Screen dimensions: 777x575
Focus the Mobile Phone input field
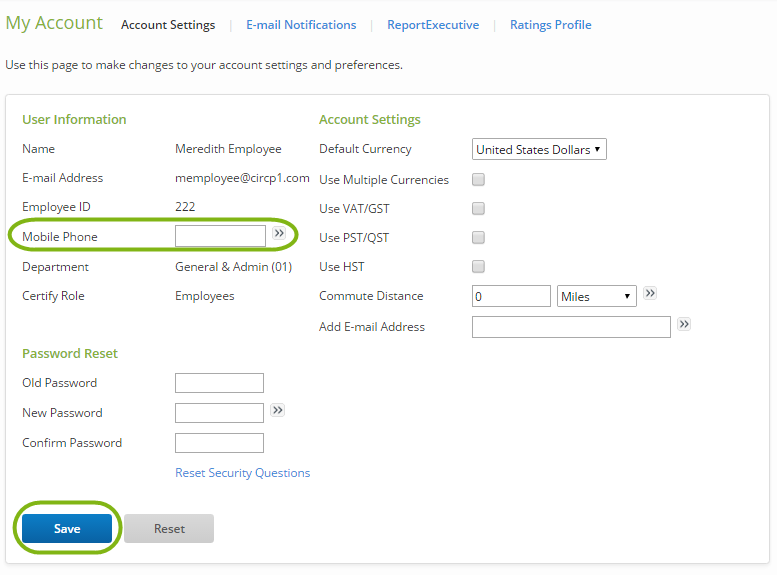click(x=220, y=236)
